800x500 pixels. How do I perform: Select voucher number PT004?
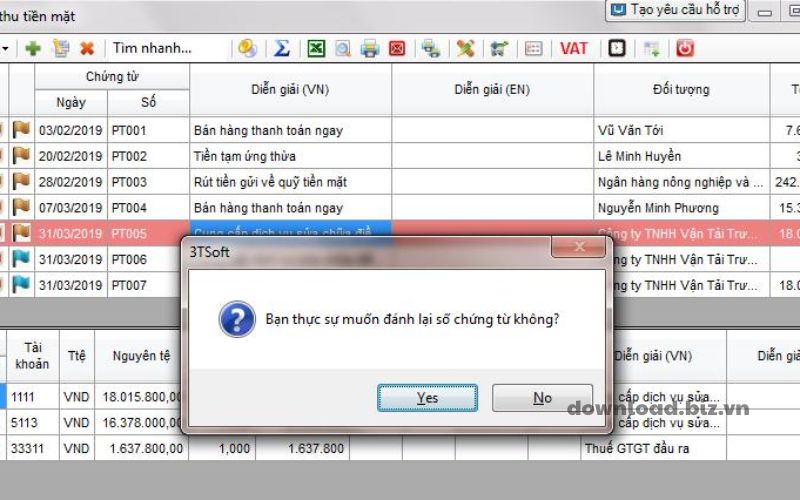pos(148,208)
